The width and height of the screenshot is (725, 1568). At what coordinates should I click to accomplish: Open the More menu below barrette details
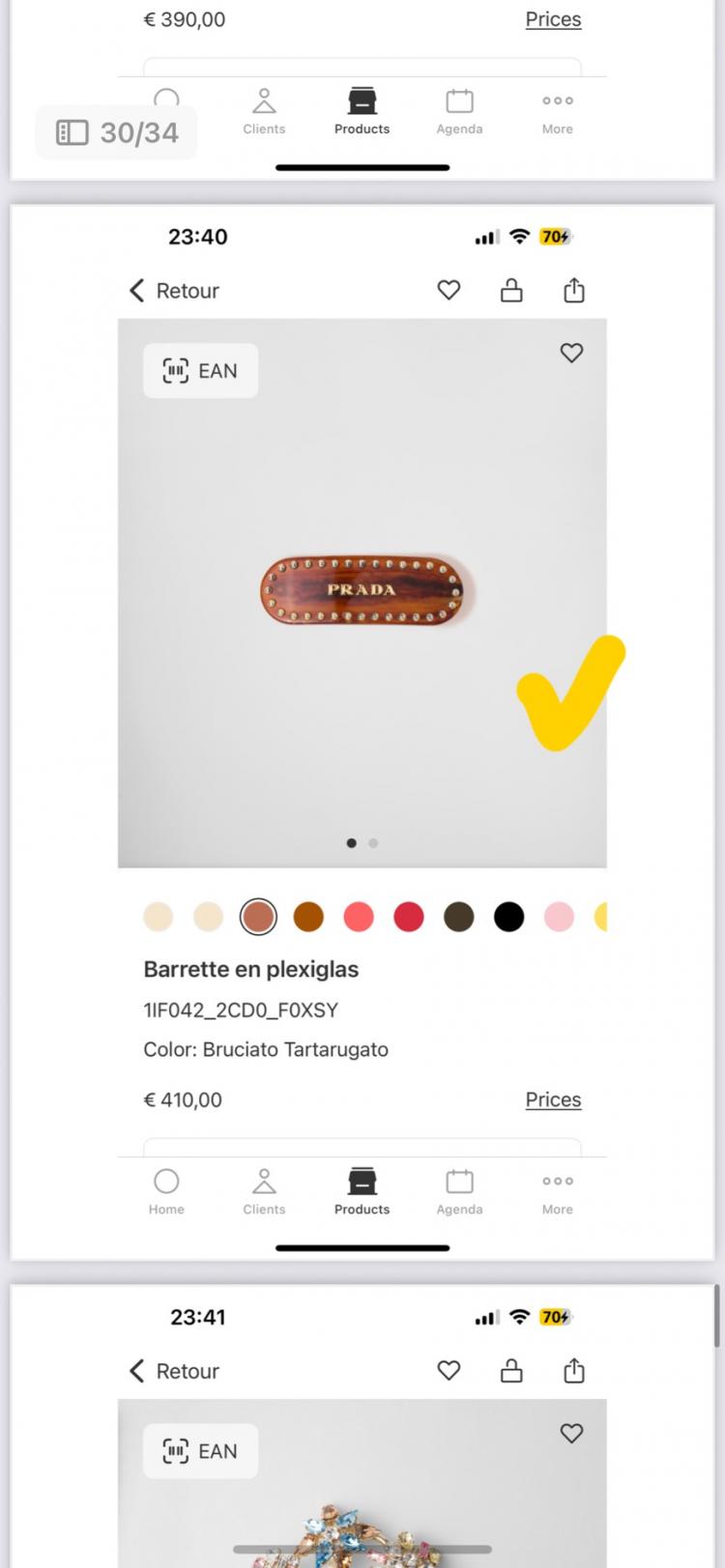coord(557,1190)
